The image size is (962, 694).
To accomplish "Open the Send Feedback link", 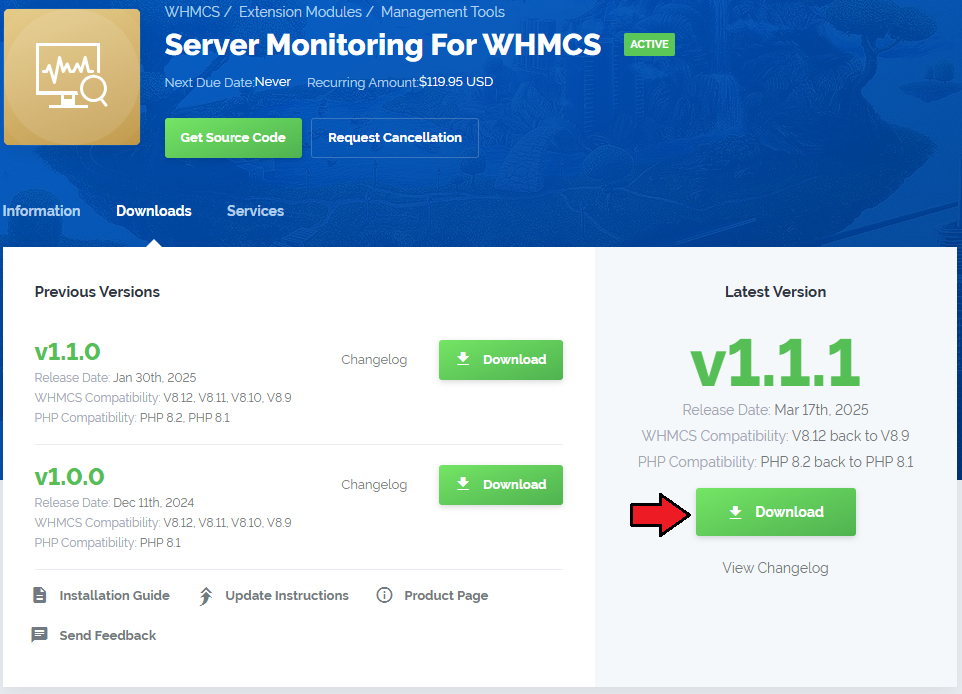I will tap(107, 635).
